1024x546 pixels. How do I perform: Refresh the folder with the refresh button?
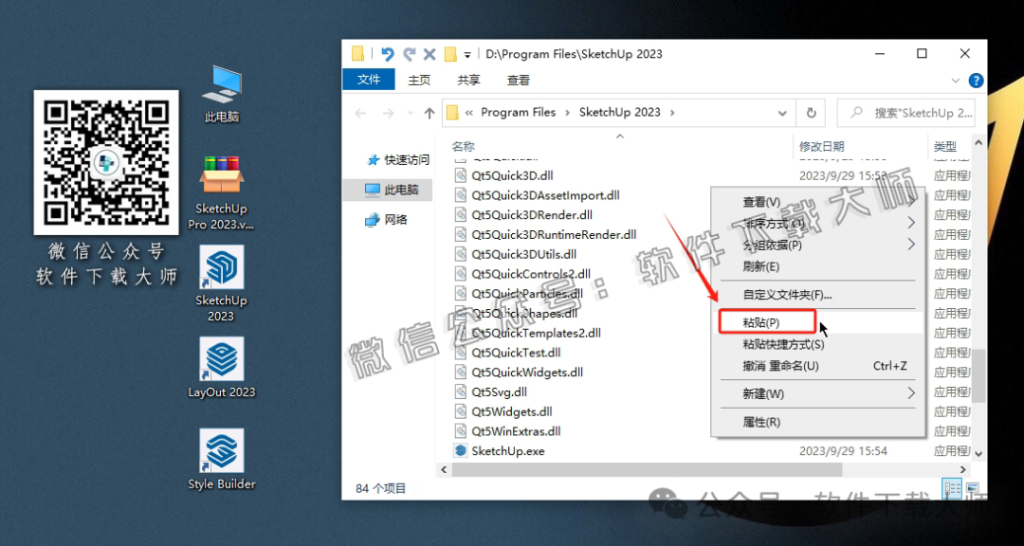(812, 113)
